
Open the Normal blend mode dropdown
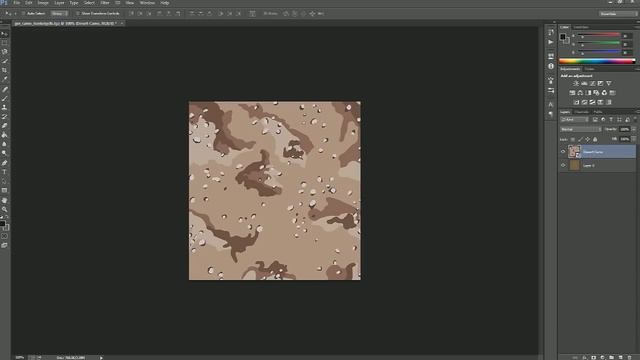(581, 129)
